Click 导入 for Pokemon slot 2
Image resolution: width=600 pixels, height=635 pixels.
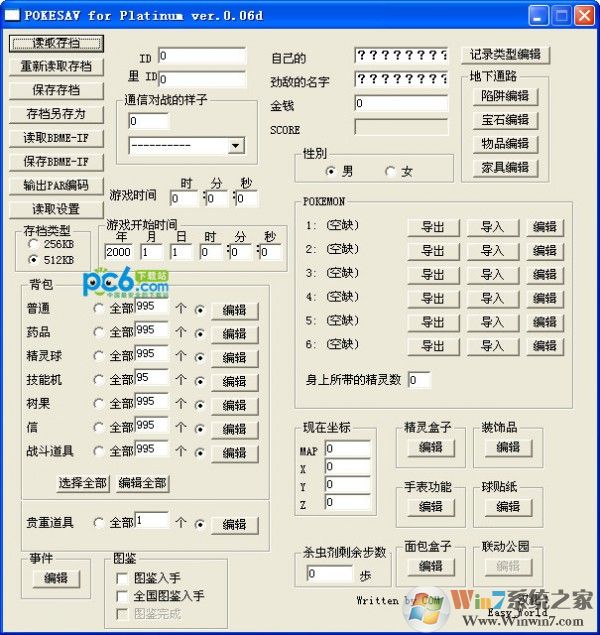pos(493,251)
